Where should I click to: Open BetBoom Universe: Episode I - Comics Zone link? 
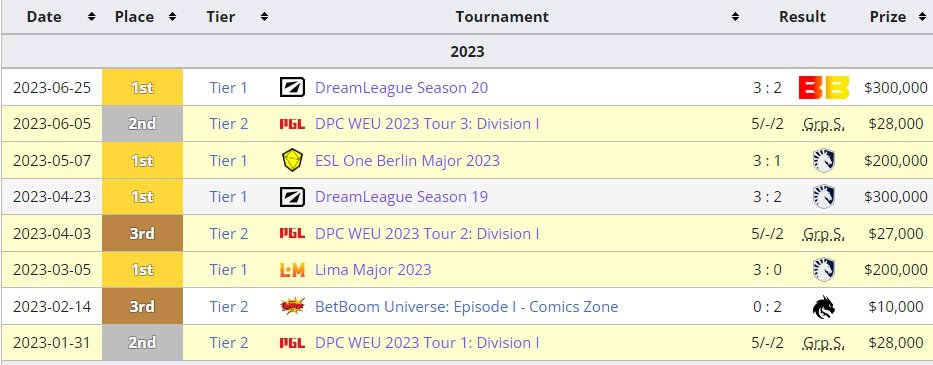tap(466, 307)
